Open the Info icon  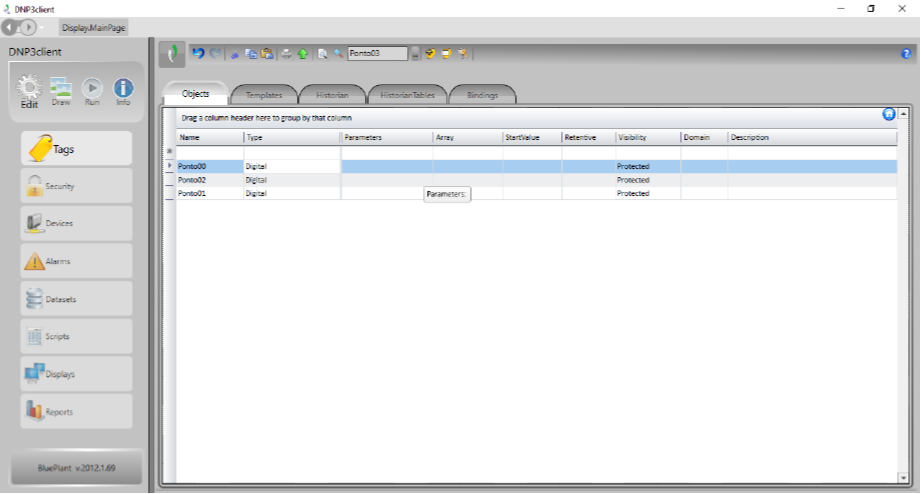[x=123, y=89]
